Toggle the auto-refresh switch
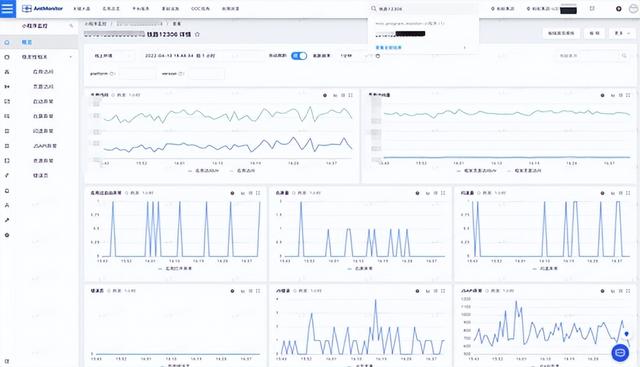Viewport: 640px width, 367px height. [x=299, y=56]
